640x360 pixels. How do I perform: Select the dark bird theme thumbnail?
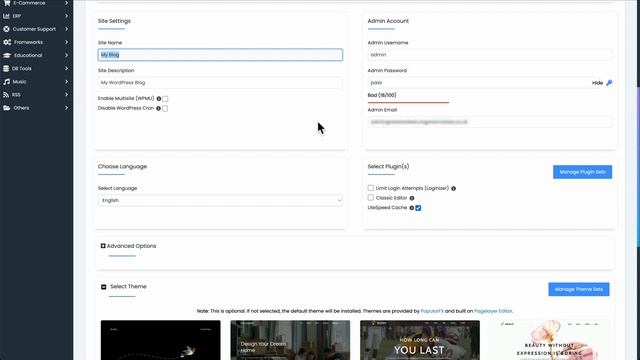(160, 340)
